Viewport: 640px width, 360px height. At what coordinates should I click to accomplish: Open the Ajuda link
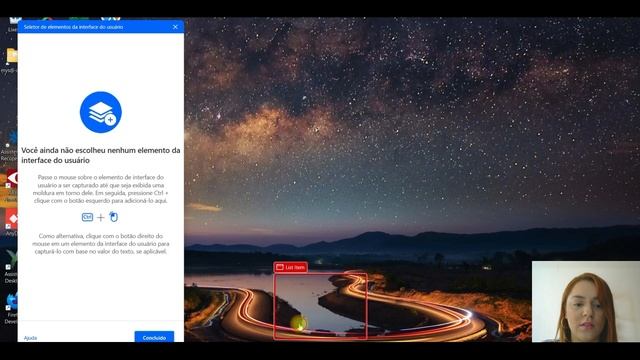click(30, 338)
